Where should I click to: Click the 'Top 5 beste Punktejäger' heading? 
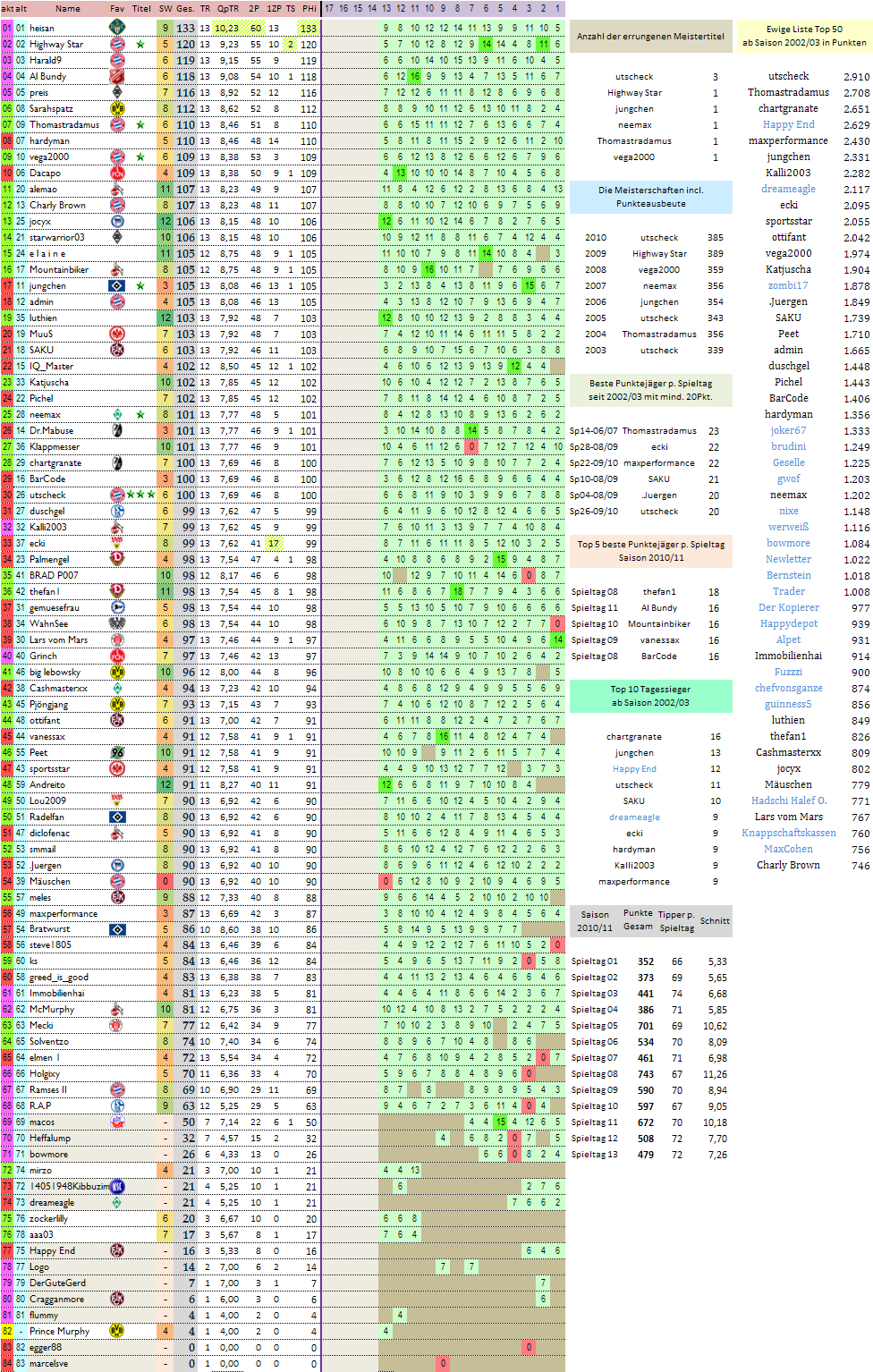(x=650, y=544)
